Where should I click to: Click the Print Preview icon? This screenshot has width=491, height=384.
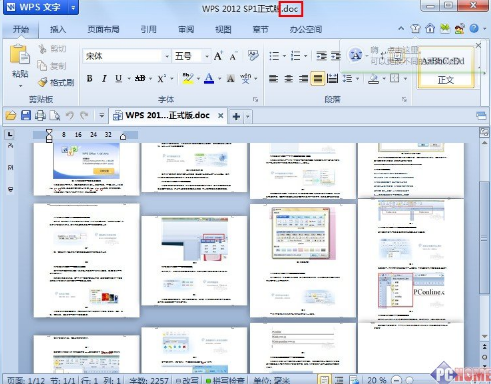click(x=55, y=116)
